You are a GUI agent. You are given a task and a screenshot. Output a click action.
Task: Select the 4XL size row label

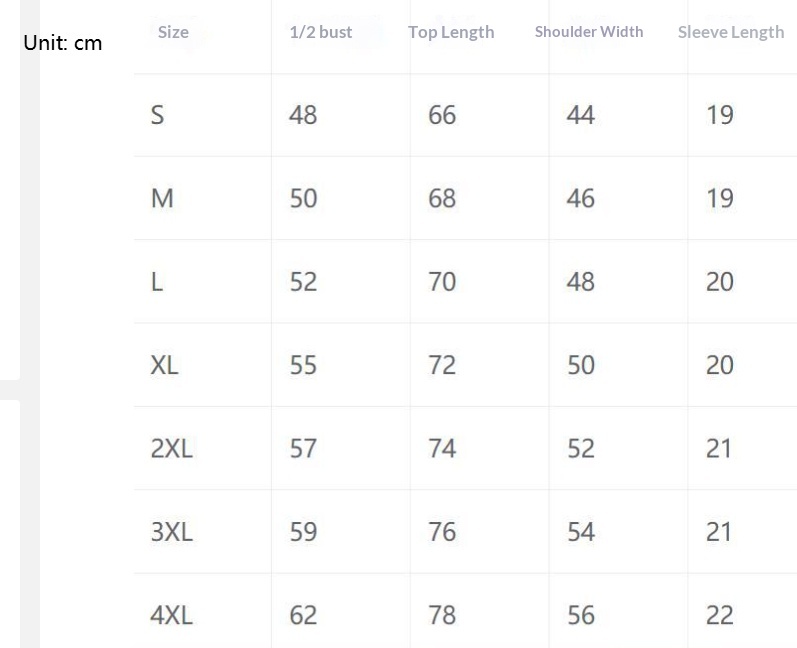pyautogui.click(x=171, y=615)
